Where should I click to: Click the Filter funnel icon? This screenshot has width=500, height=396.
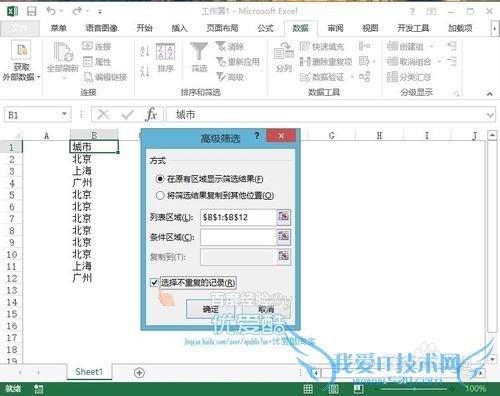click(x=199, y=51)
